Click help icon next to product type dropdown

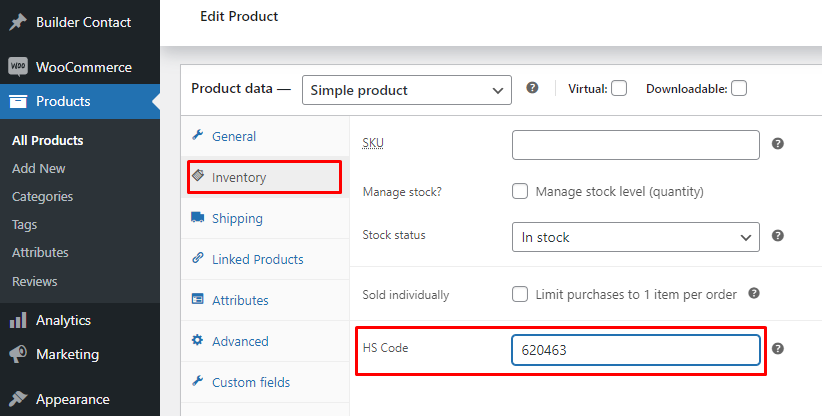pyautogui.click(x=532, y=88)
